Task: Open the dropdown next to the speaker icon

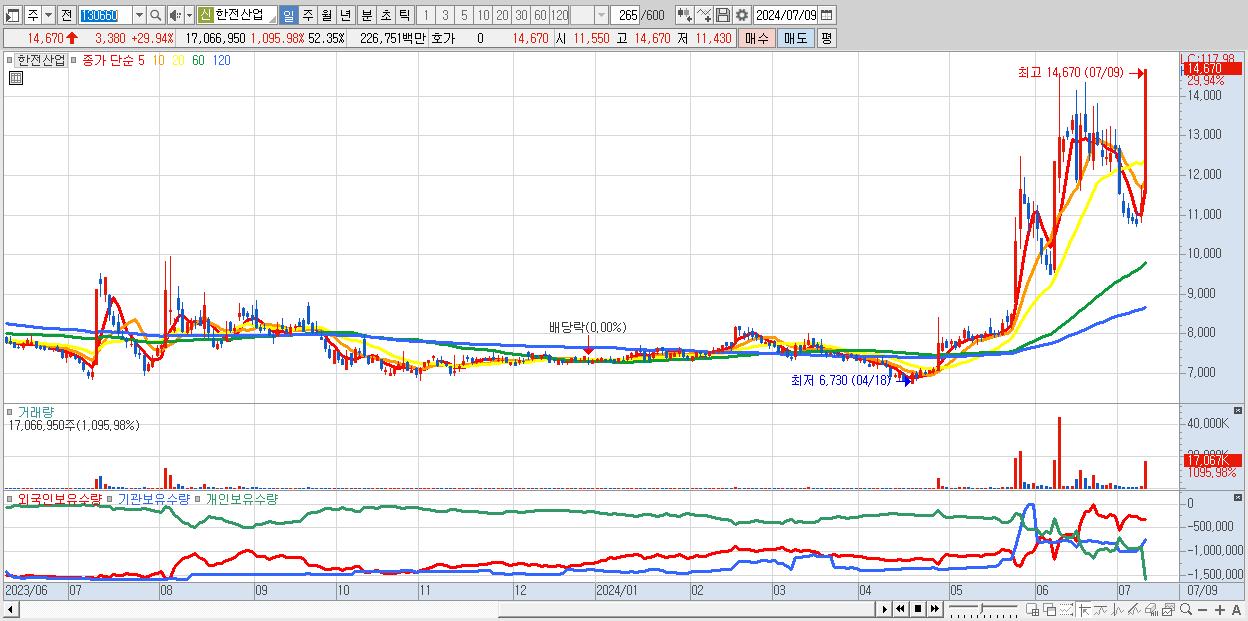Action: tap(189, 15)
